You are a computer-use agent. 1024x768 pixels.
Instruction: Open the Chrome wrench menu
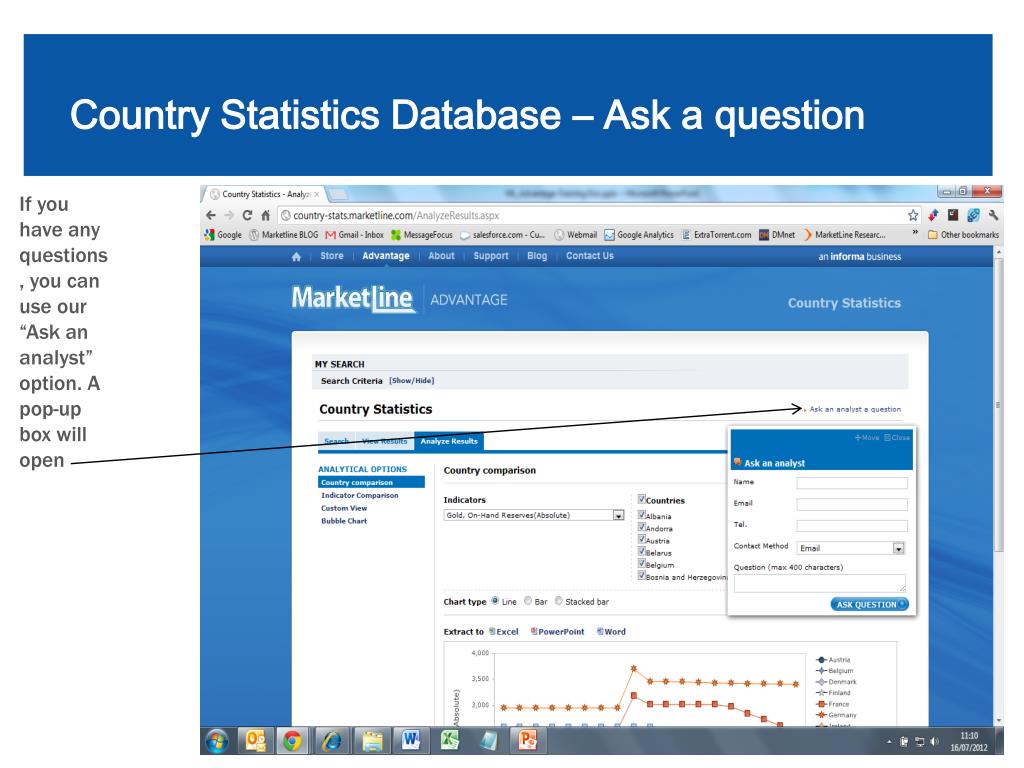click(x=993, y=215)
